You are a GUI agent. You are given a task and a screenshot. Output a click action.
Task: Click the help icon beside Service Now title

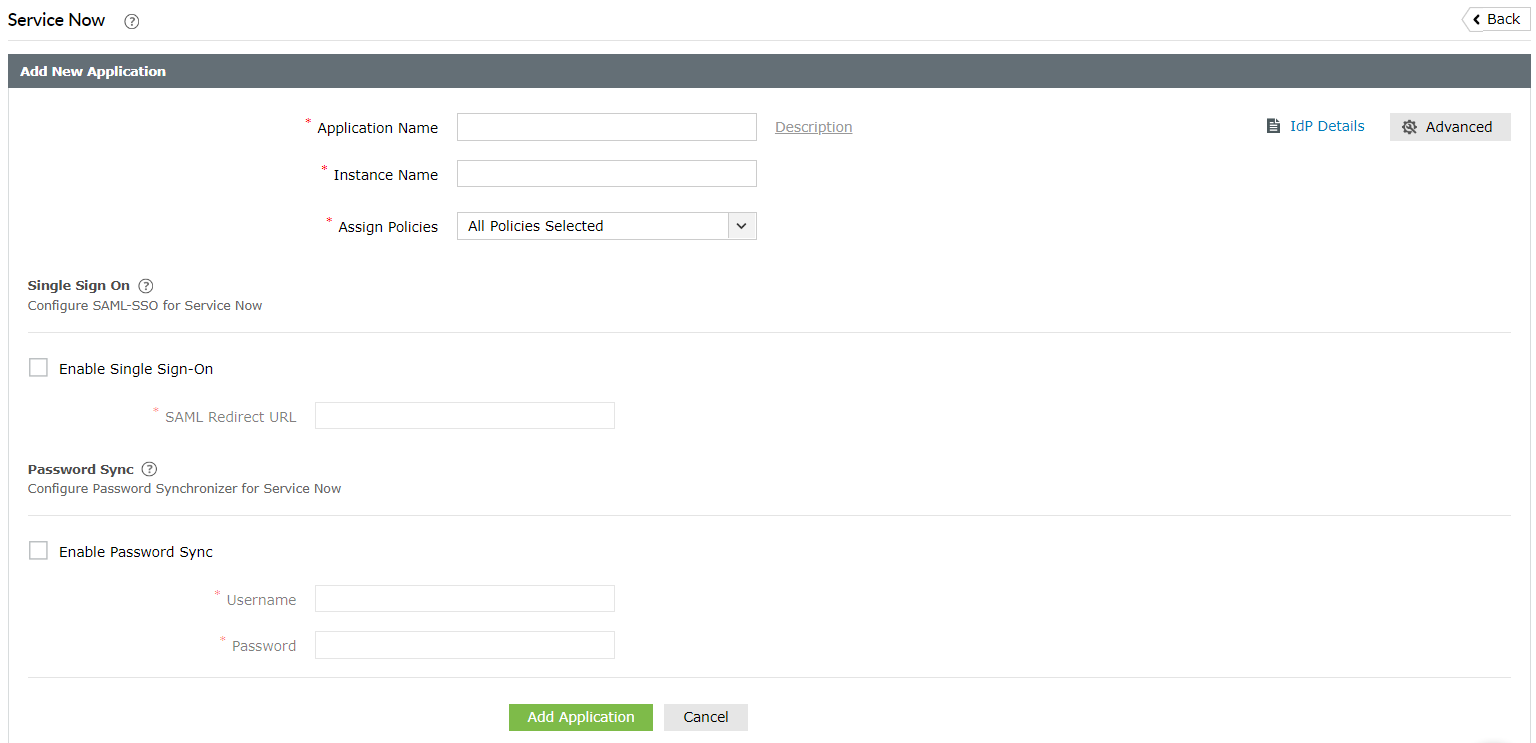pyautogui.click(x=132, y=21)
